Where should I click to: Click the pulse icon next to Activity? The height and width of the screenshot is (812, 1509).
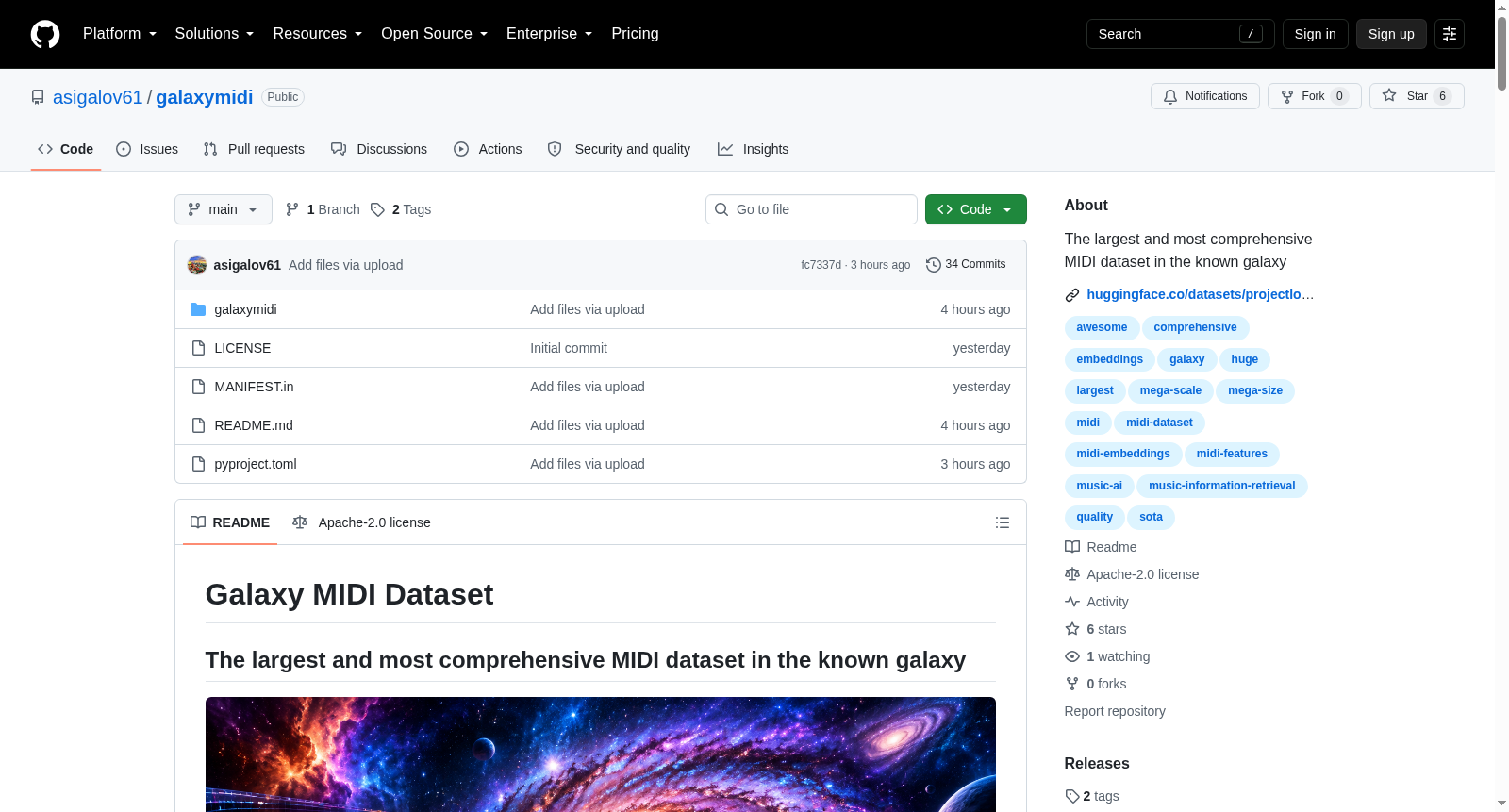pyautogui.click(x=1072, y=602)
